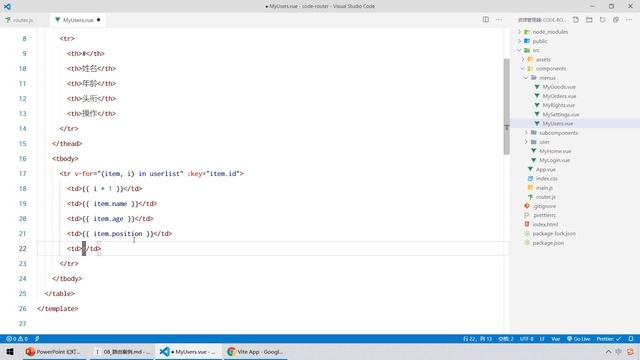
Task: Open errors and warnings status indicator
Action: click(x=17, y=339)
